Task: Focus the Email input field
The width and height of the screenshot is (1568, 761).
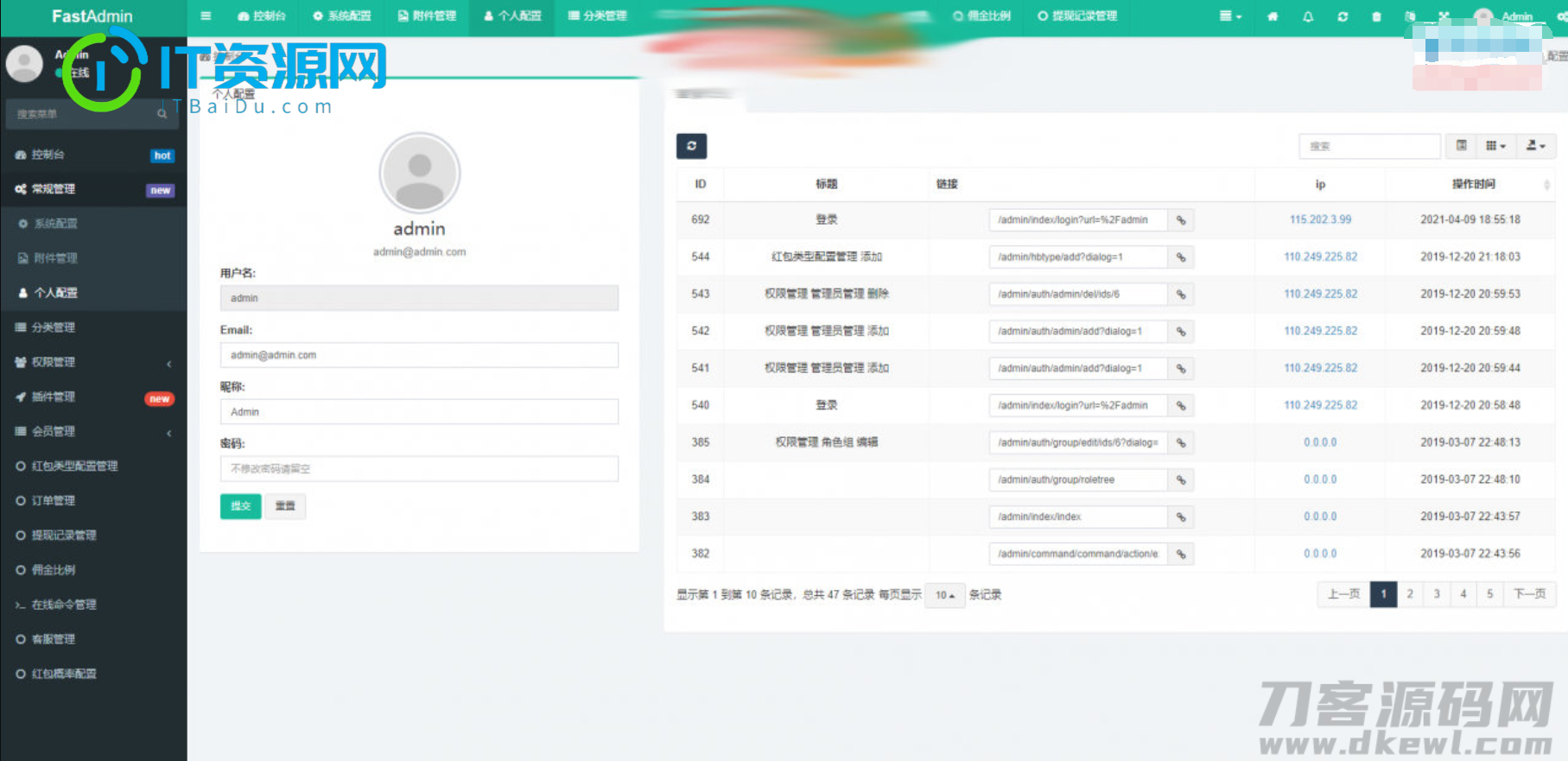Action: pyautogui.click(x=419, y=355)
